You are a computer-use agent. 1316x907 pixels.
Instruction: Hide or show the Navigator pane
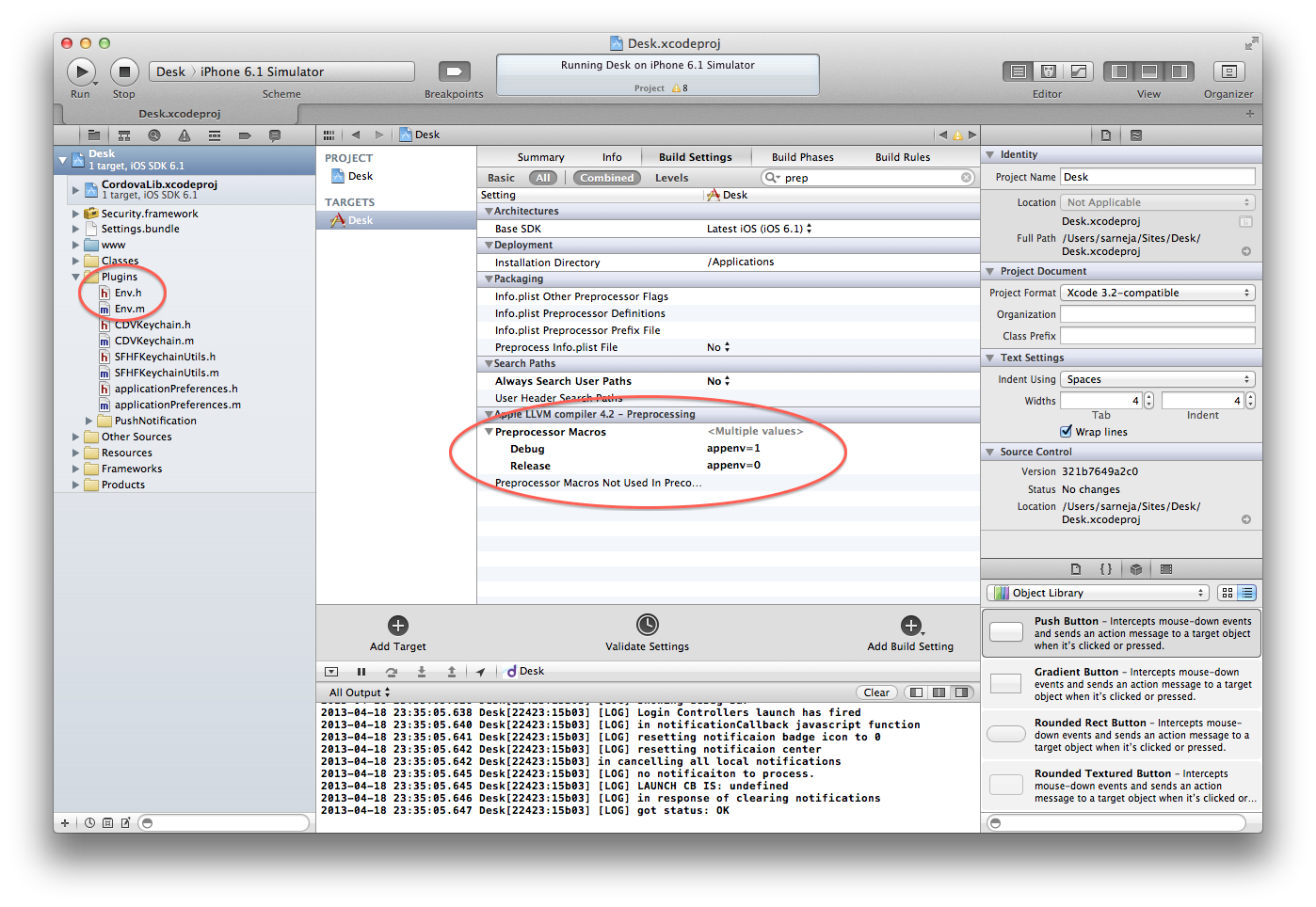coord(1120,72)
